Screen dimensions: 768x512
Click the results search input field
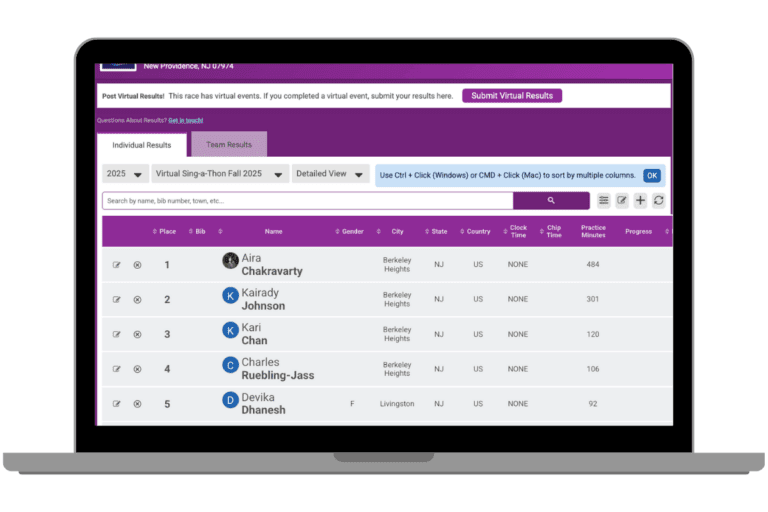(306, 201)
